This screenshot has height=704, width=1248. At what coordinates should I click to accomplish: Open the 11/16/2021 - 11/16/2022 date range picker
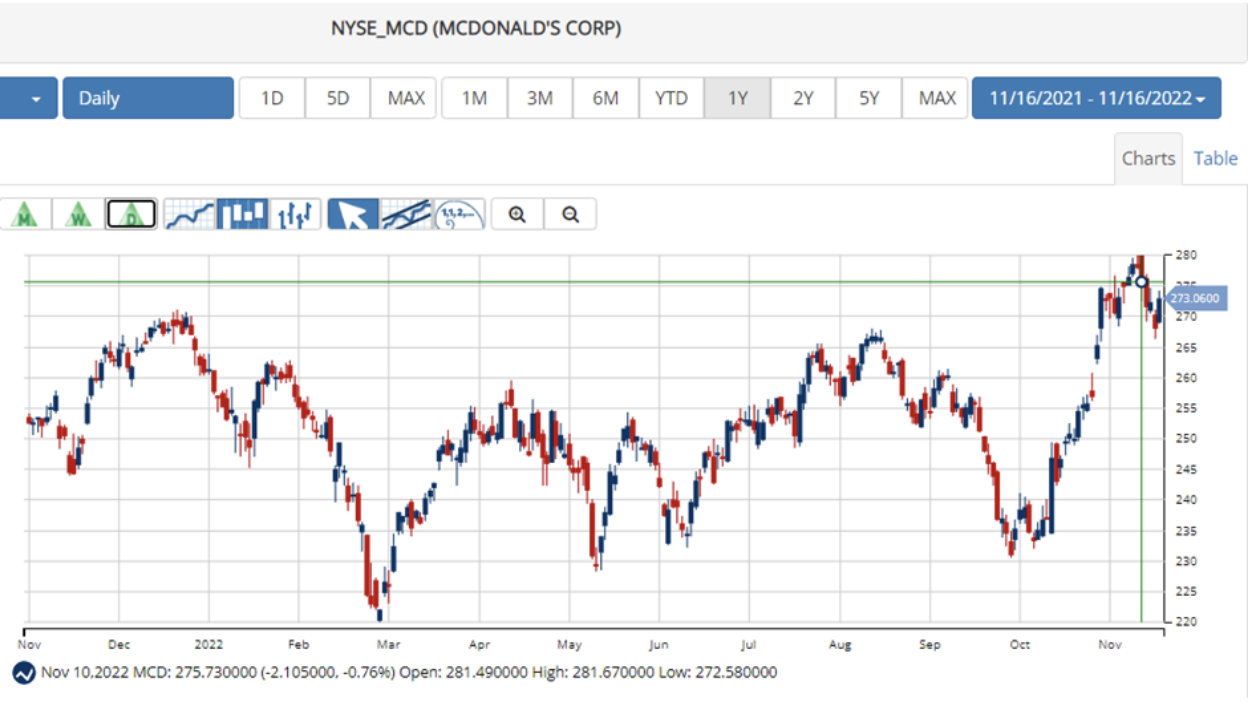1096,98
